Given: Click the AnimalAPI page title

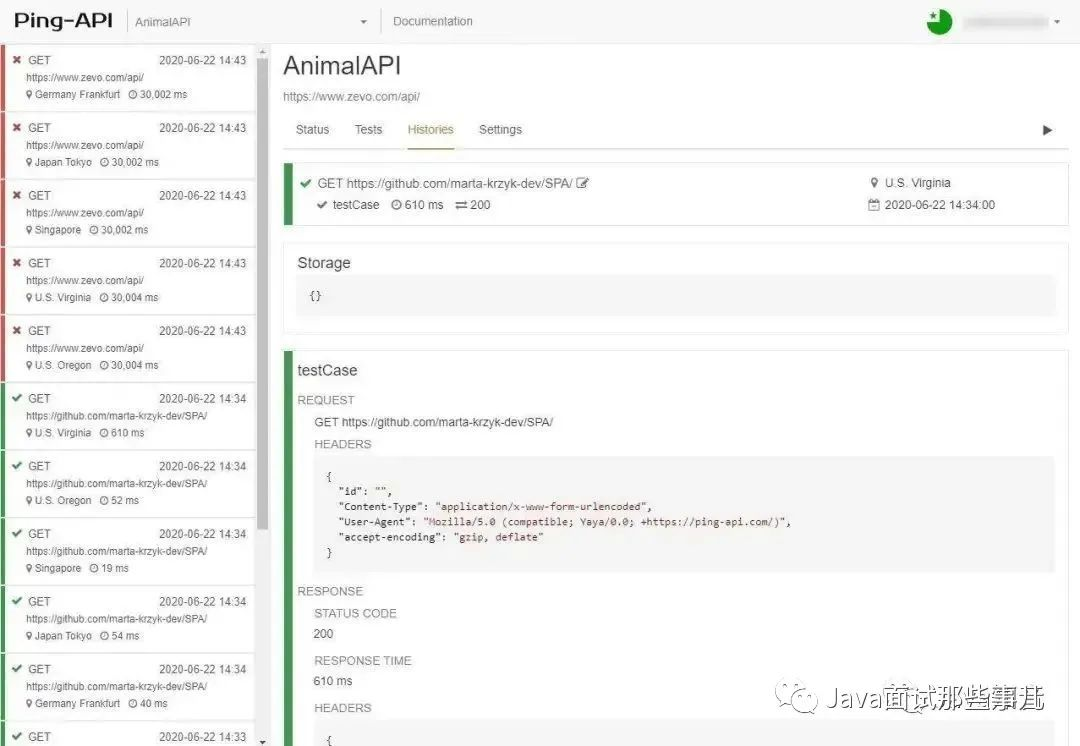Looking at the screenshot, I should click(x=342, y=66).
